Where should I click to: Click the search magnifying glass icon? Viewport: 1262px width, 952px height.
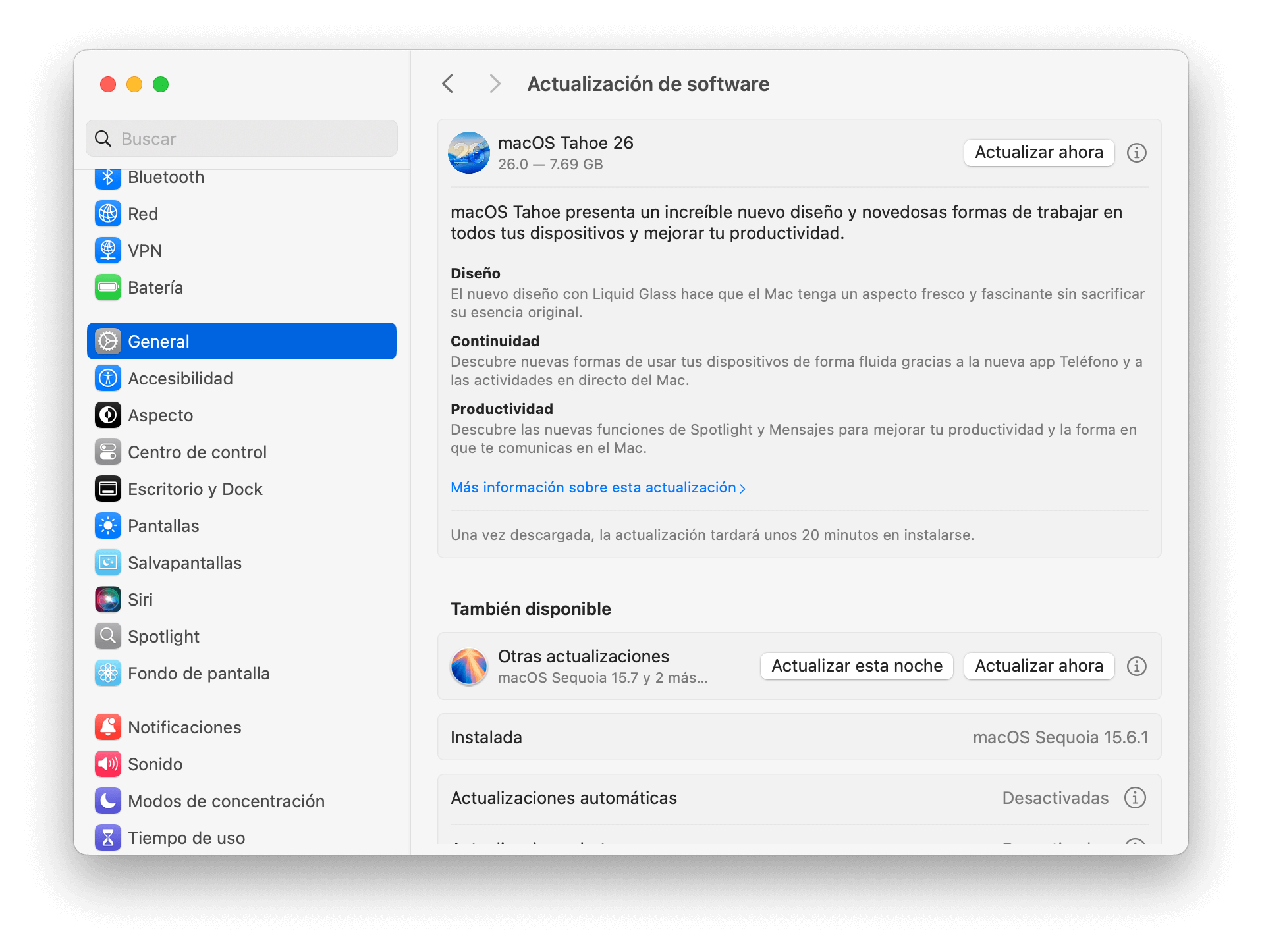(103, 139)
